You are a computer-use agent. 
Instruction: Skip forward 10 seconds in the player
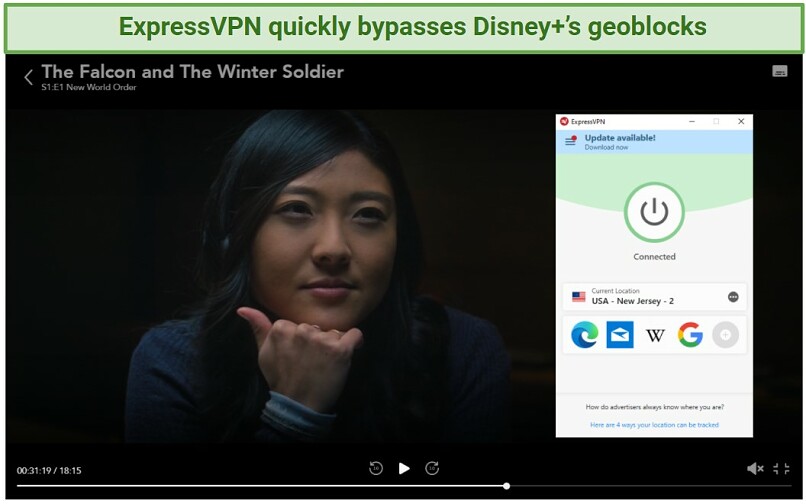coord(432,468)
